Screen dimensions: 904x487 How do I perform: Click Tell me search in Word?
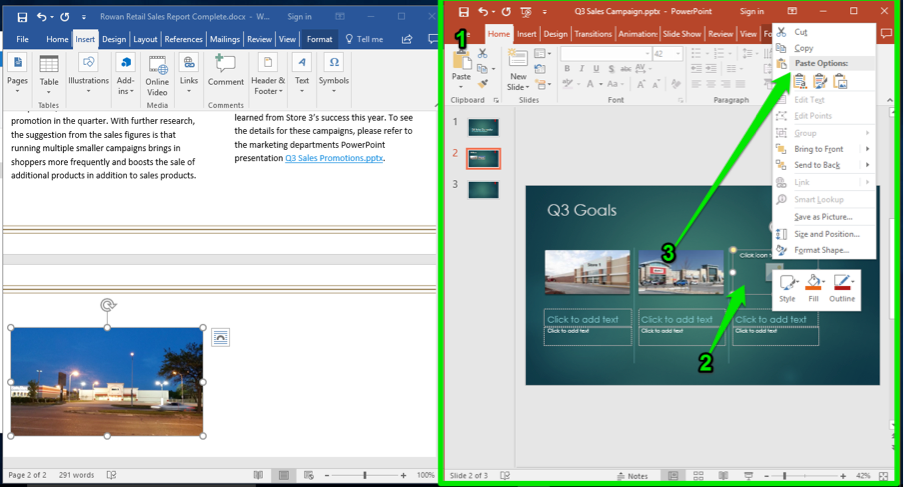pyautogui.click(x=364, y=39)
